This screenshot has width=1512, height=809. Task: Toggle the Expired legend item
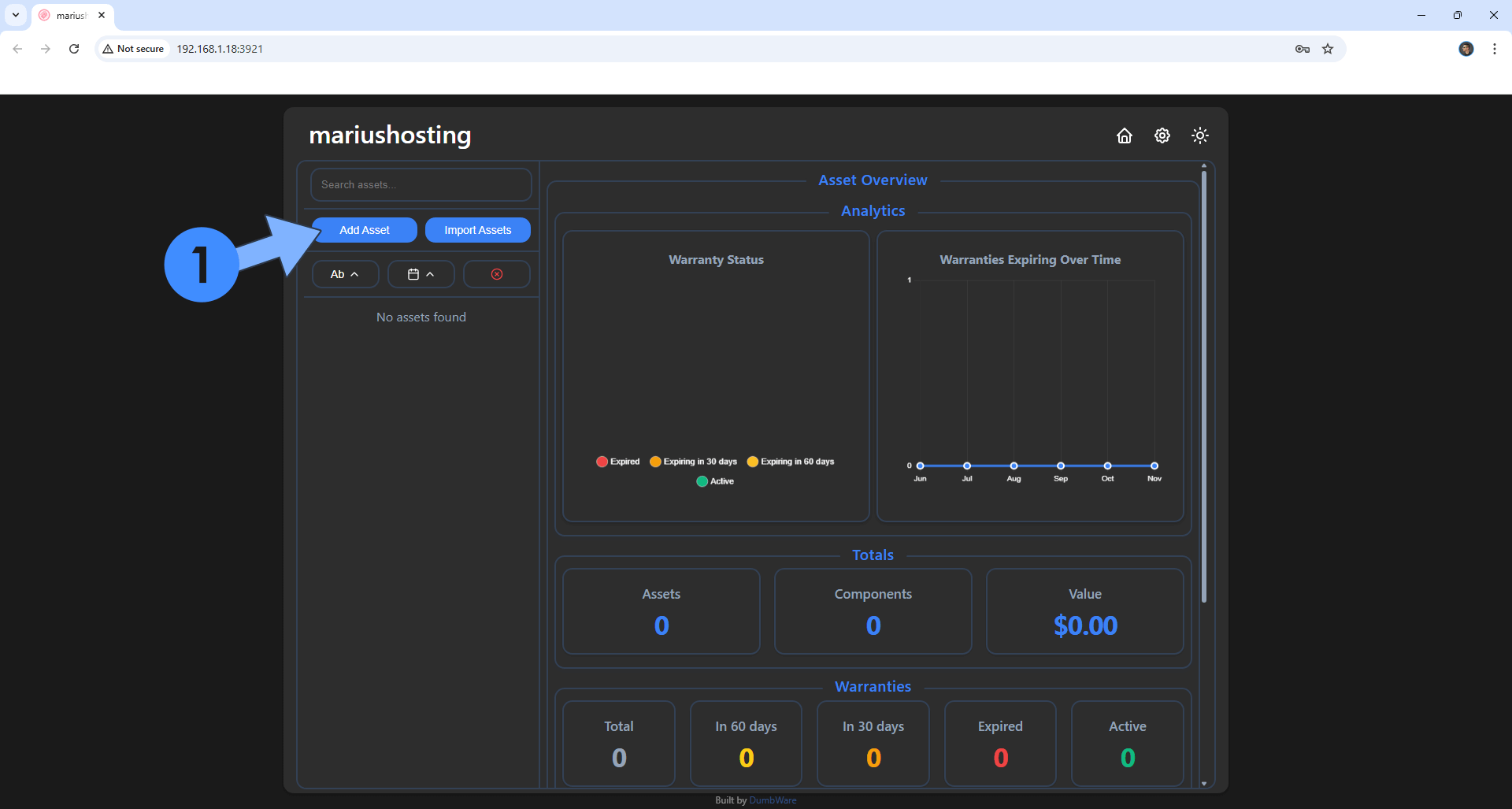pyautogui.click(x=618, y=462)
